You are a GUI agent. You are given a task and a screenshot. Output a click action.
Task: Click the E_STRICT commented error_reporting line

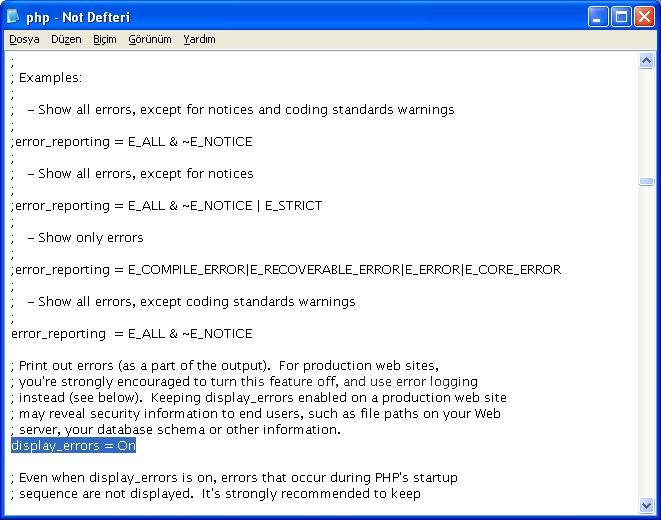(x=166, y=206)
